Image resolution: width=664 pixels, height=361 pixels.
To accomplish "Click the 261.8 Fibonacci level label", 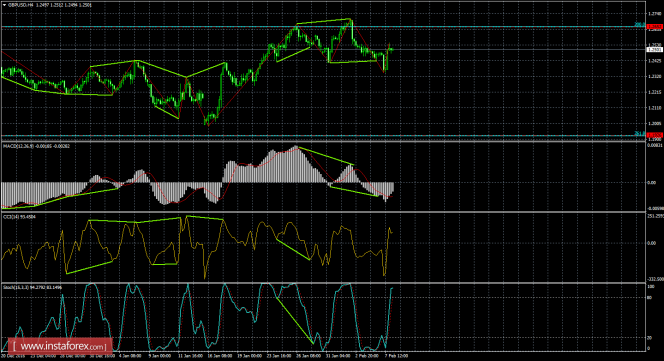I will click(639, 133).
